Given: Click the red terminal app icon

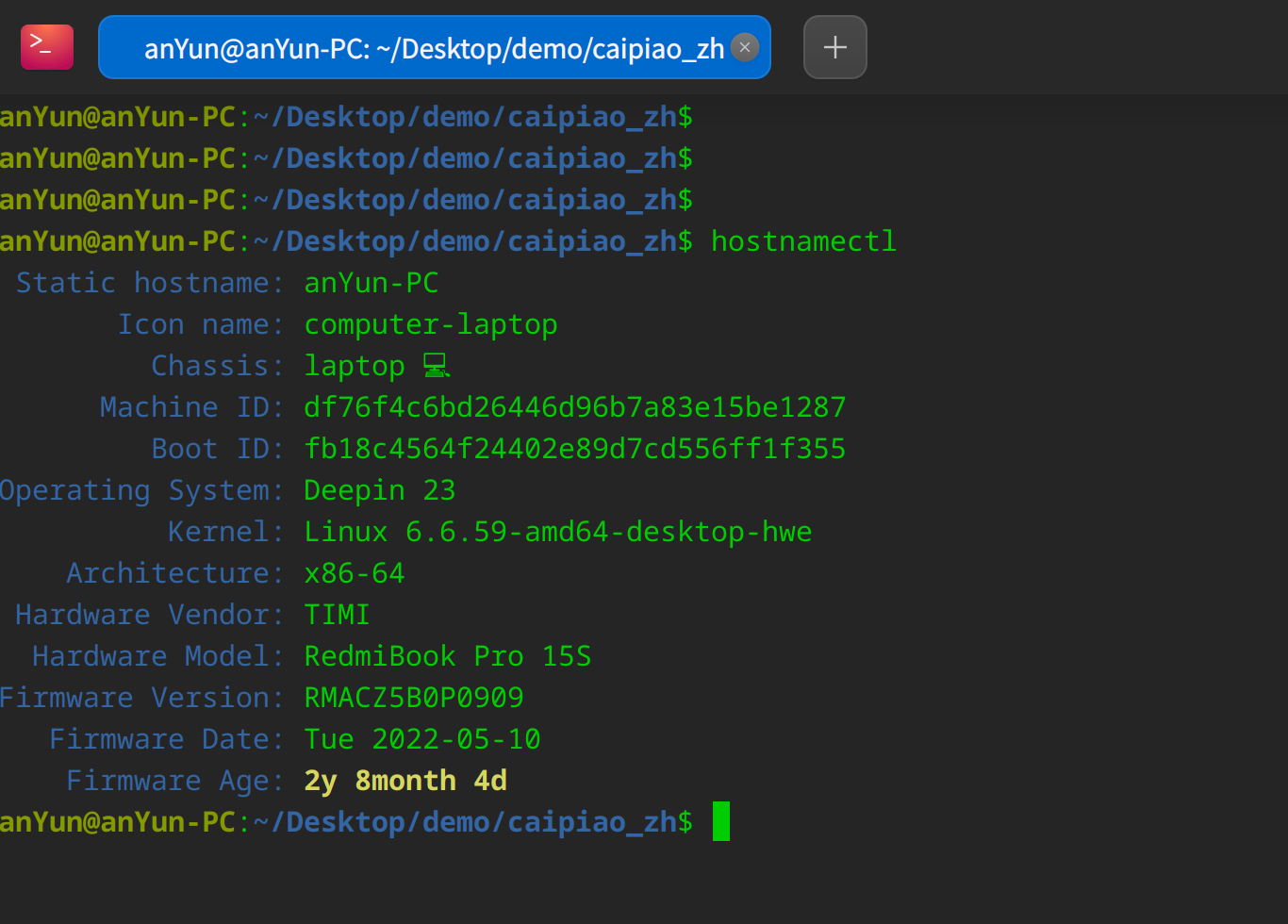Looking at the screenshot, I should [47, 47].
